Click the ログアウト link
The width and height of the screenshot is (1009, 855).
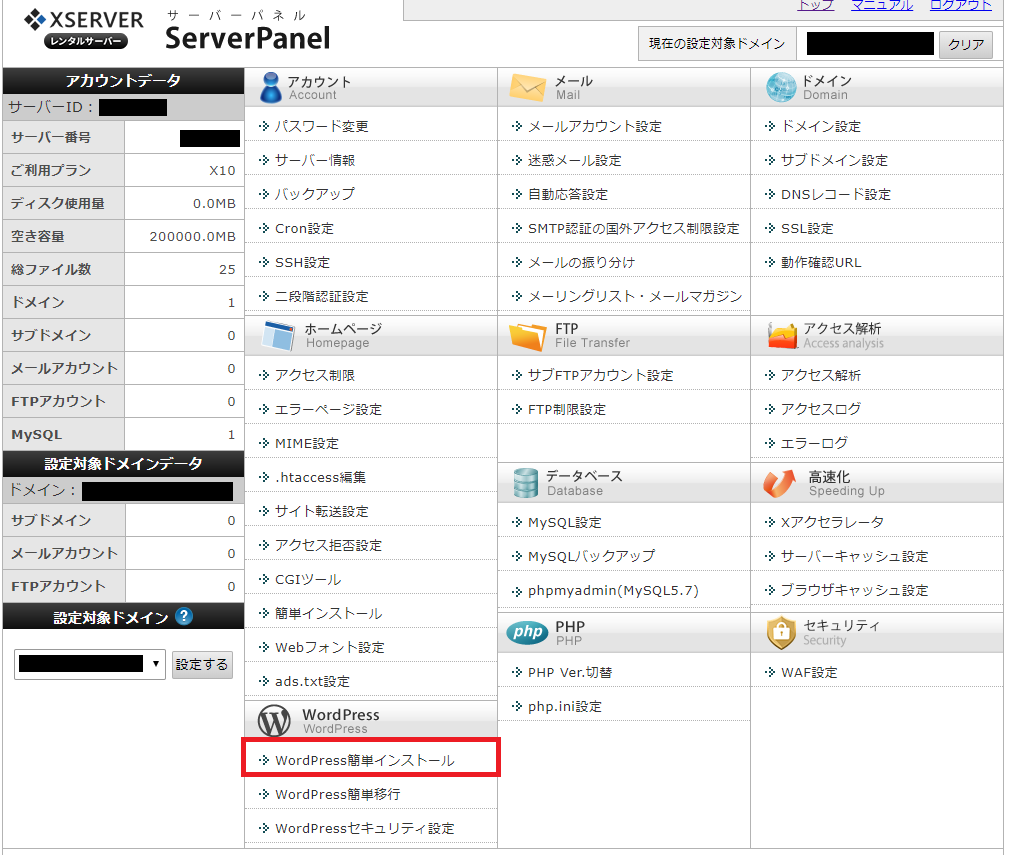pyautogui.click(x=961, y=6)
